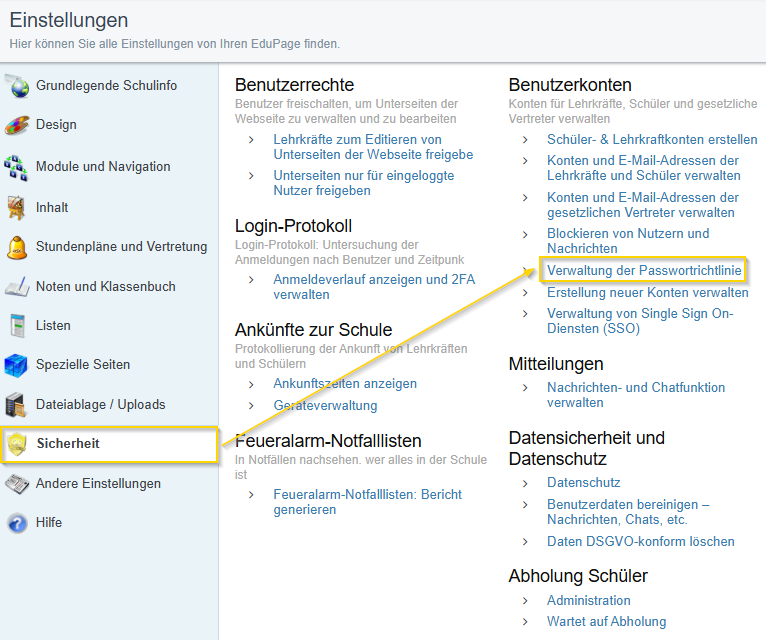This screenshot has width=766, height=640.
Task: Click the blue cube Spezielle Seiten icon
Action: point(16,365)
